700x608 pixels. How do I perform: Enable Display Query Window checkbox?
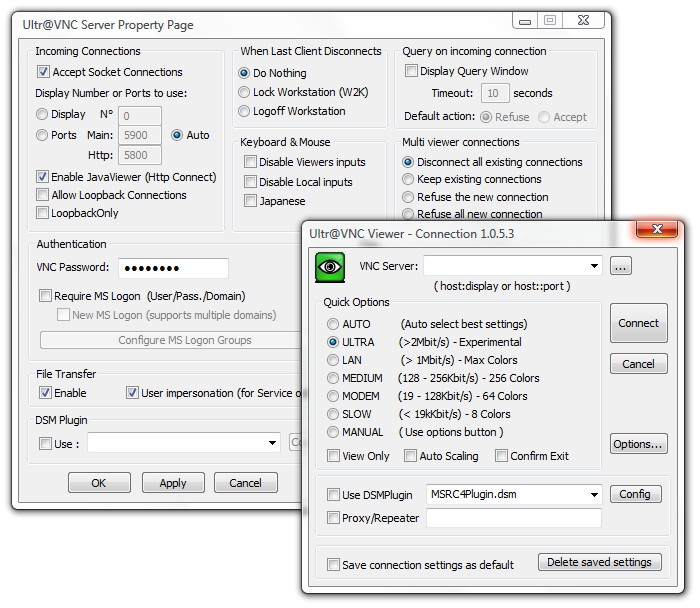[411, 71]
